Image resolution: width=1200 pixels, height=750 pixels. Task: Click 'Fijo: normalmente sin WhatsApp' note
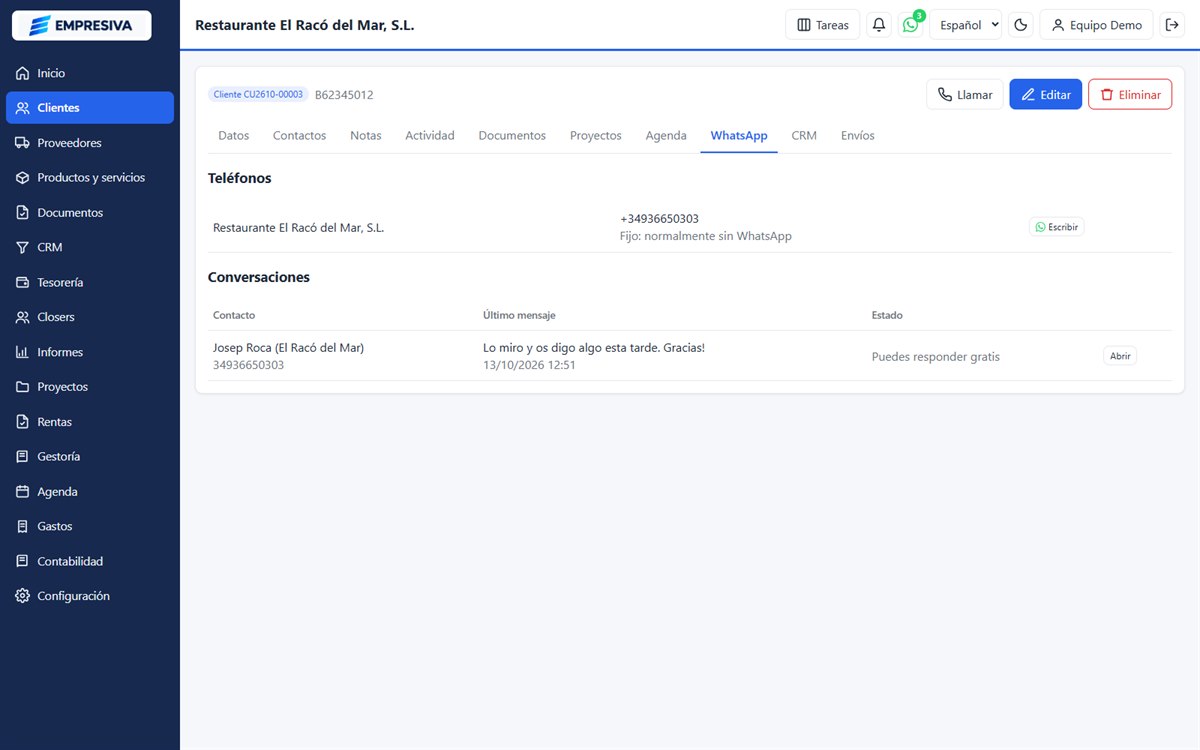pyautogui.click(x=706, y=236)
